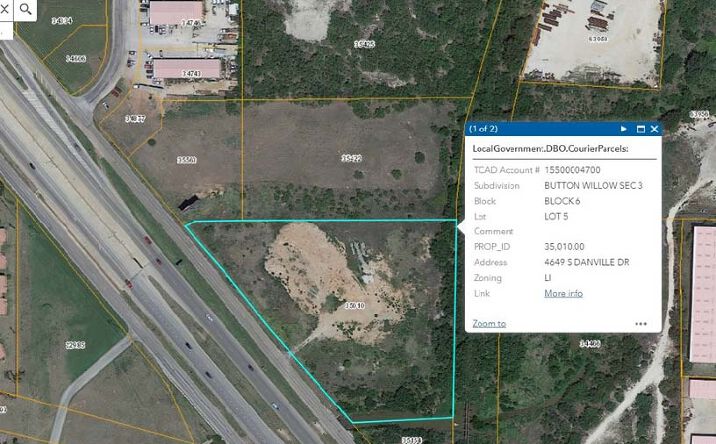Click parcel label 35422 on map
This screenshot has width=716, height=444.
click(350, 158)
